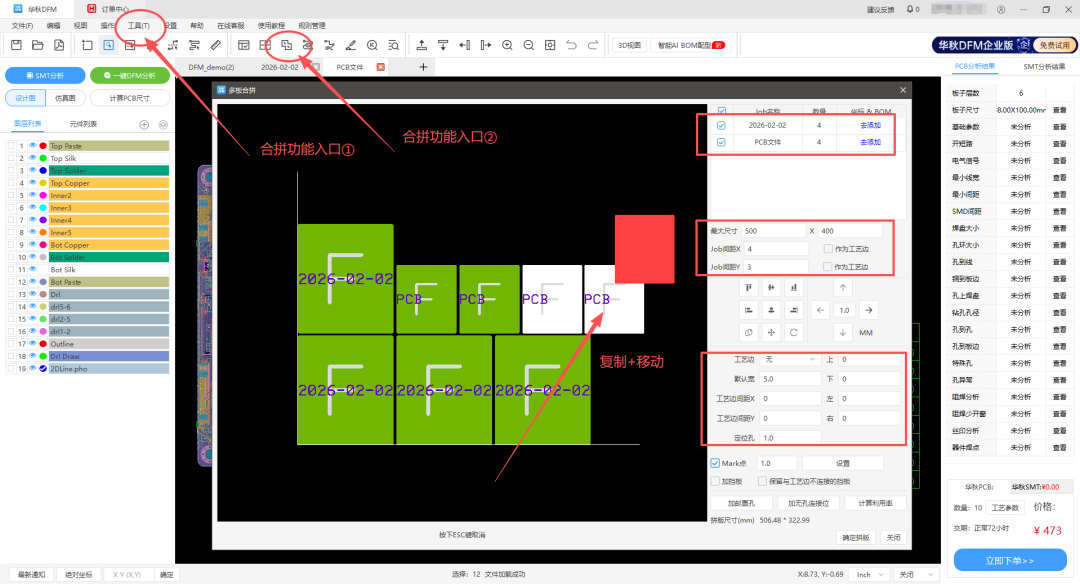Open a file with the folder icon
This screenshot has height=584, width=1080.
tap(38, 45)
